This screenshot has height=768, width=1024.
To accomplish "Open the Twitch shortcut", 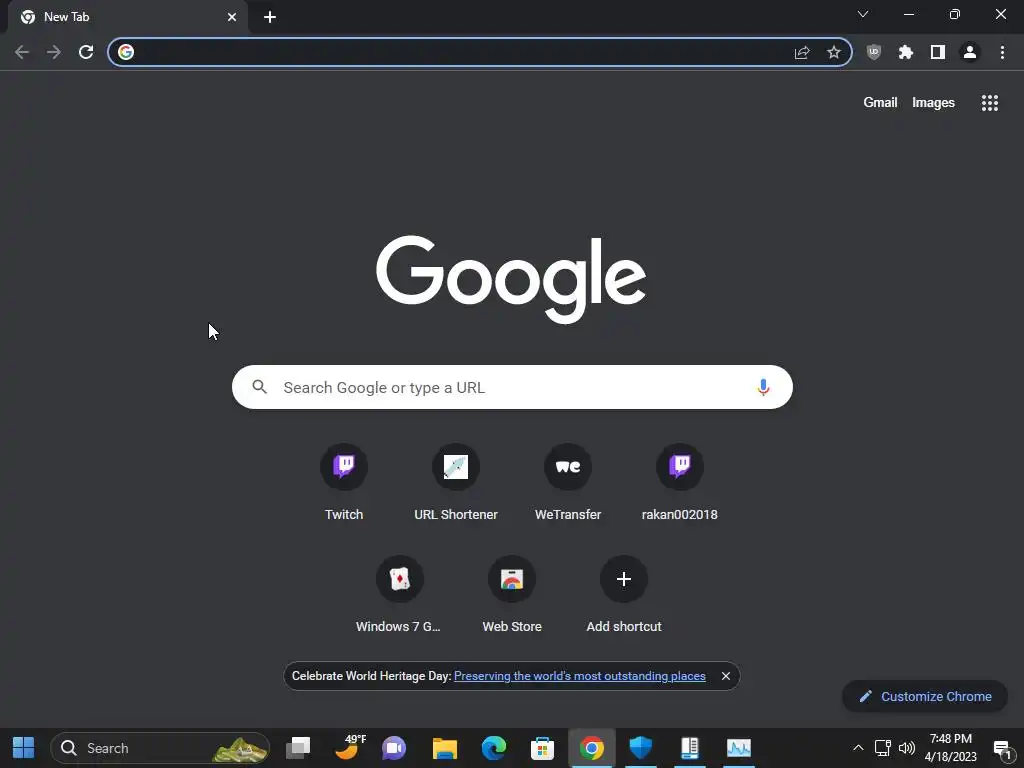I will pyautogui.click(x=344, y=482).
